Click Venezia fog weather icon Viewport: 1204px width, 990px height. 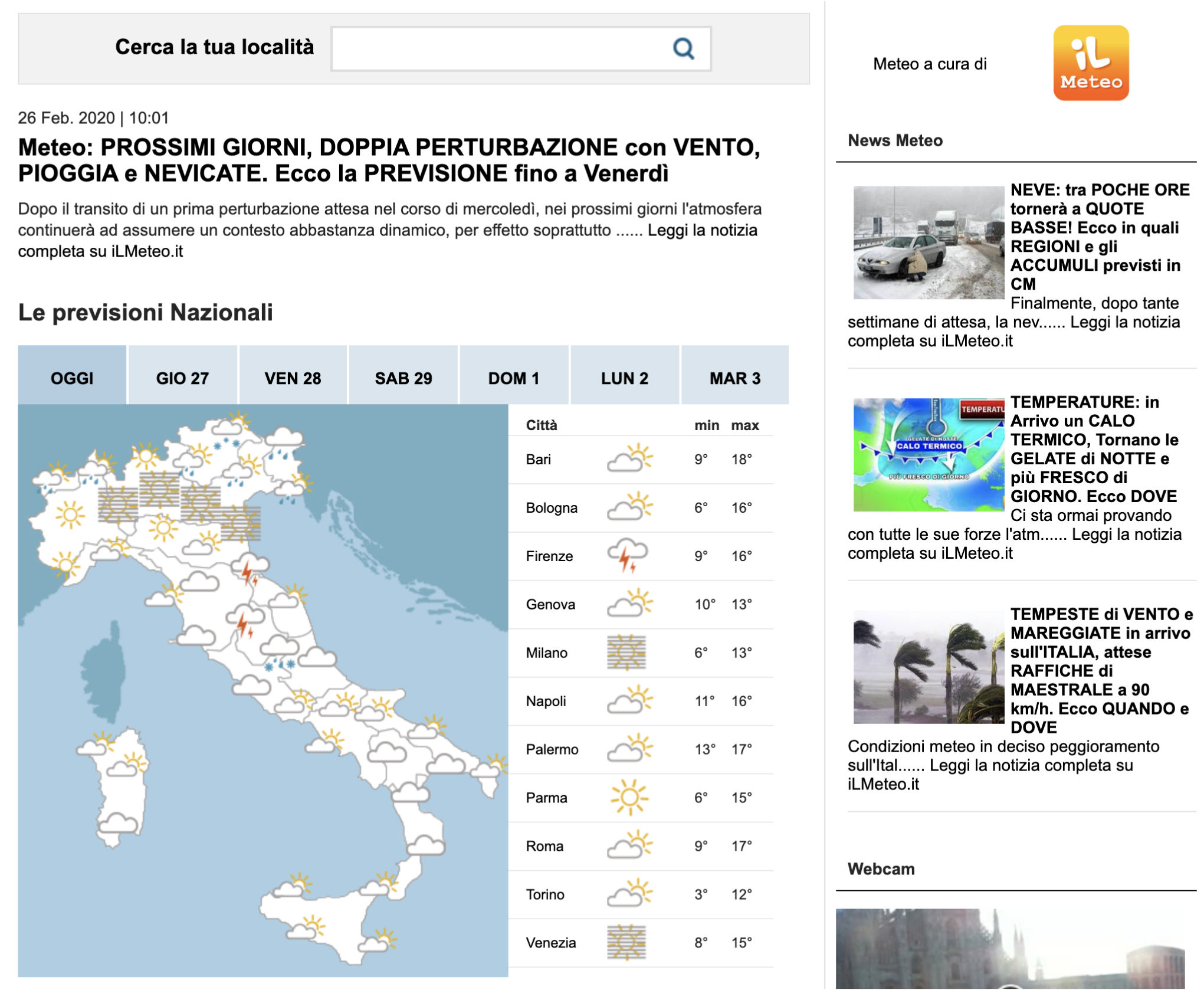pyautogui.click(x=626, y=943)
